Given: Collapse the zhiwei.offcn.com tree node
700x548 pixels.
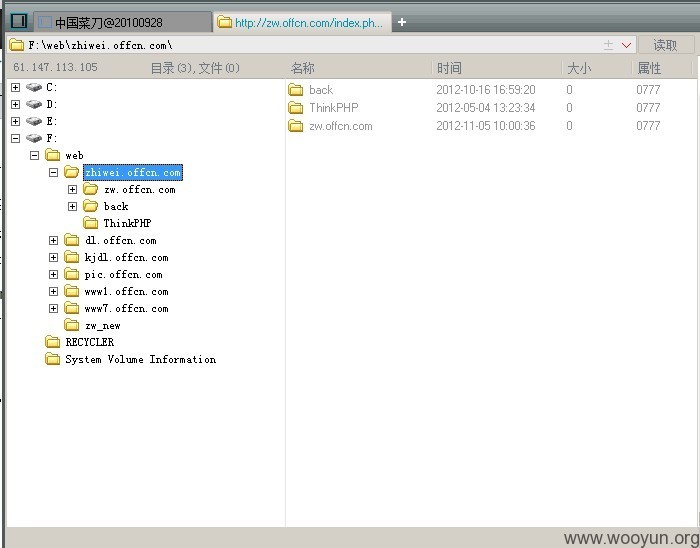Looking at the screenshot, I should pos(54,172).
